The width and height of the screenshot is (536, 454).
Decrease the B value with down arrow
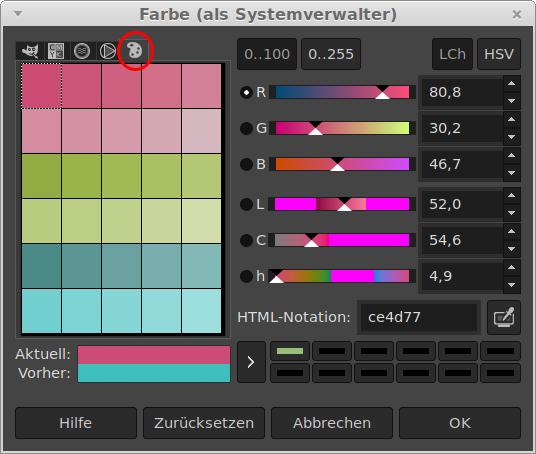[x=512, y=172]
